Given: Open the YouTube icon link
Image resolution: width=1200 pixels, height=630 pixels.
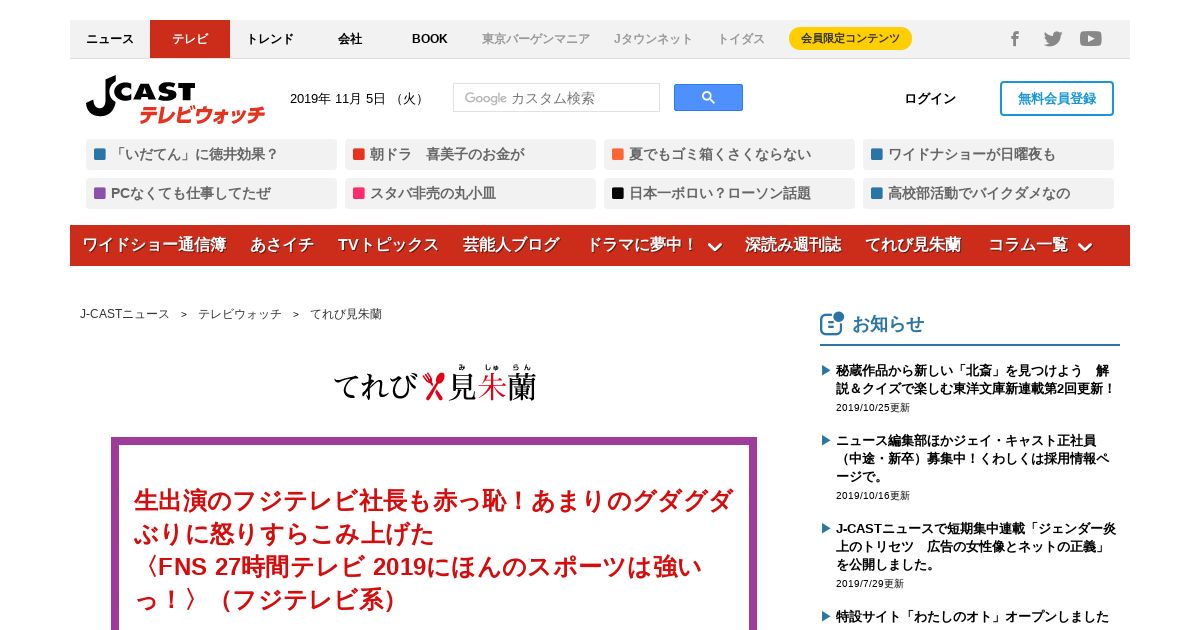Looking at the screenshot, I should 1091,39.
